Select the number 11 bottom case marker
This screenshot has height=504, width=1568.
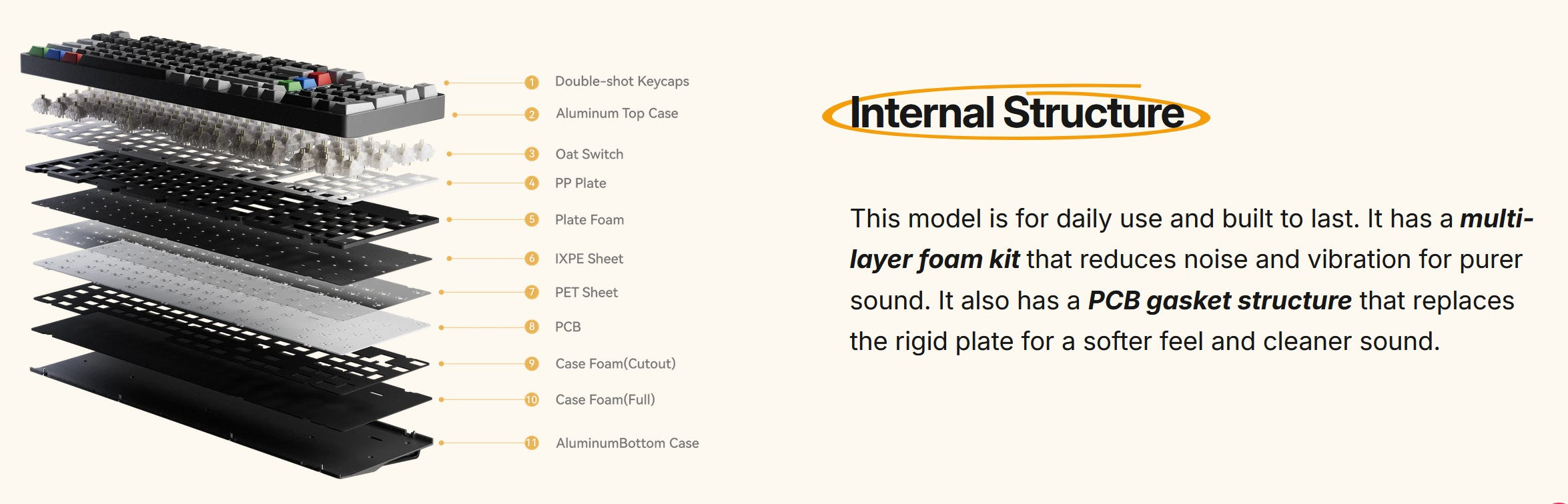click(x=531, y=443)
